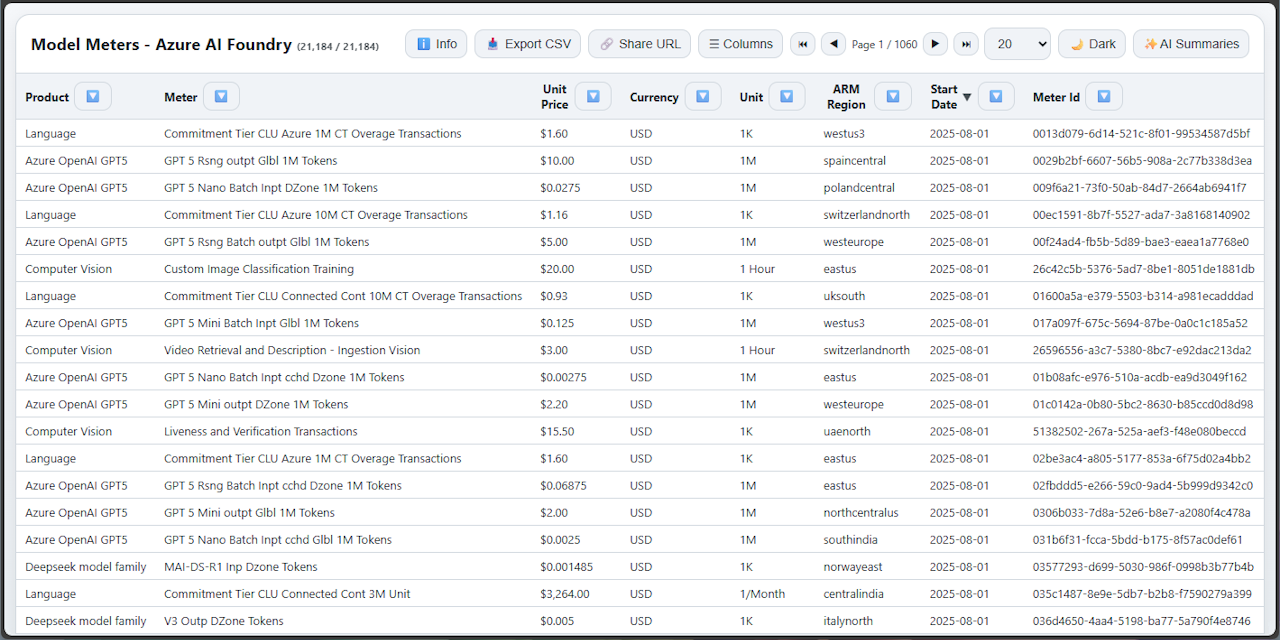
Task: Open the Unit Price column filter icon
Action: (x=593, y=96)
